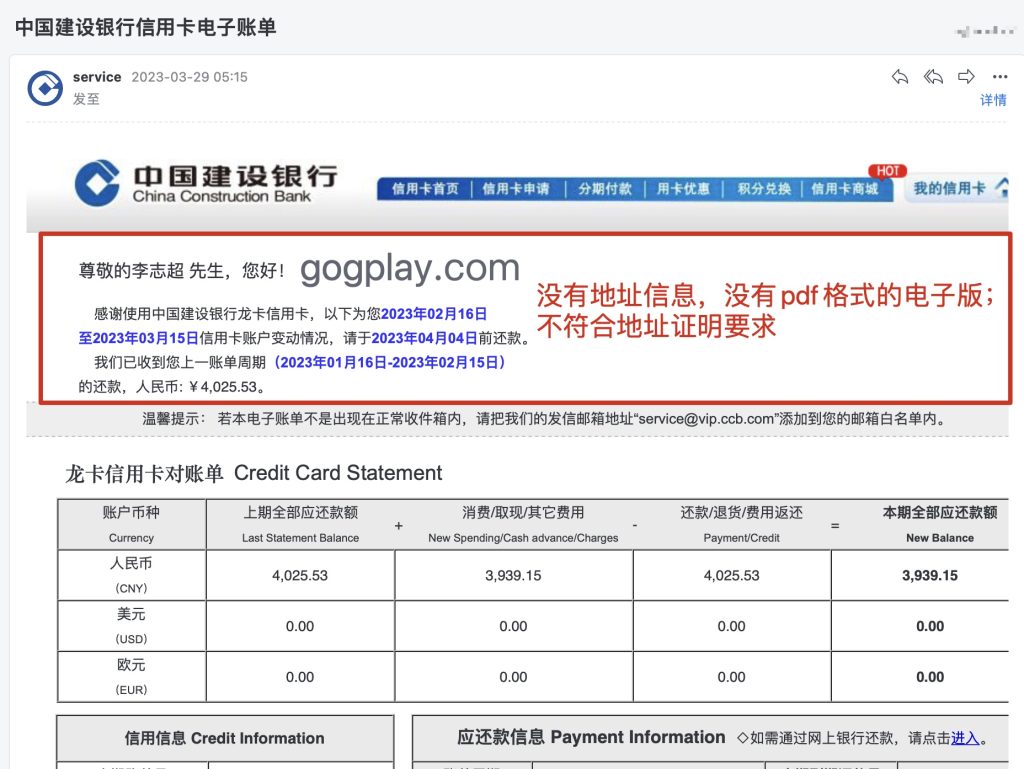Click the reply arrow icon
The width and height of the screenshot is (1024, 769).
[900, 77]
